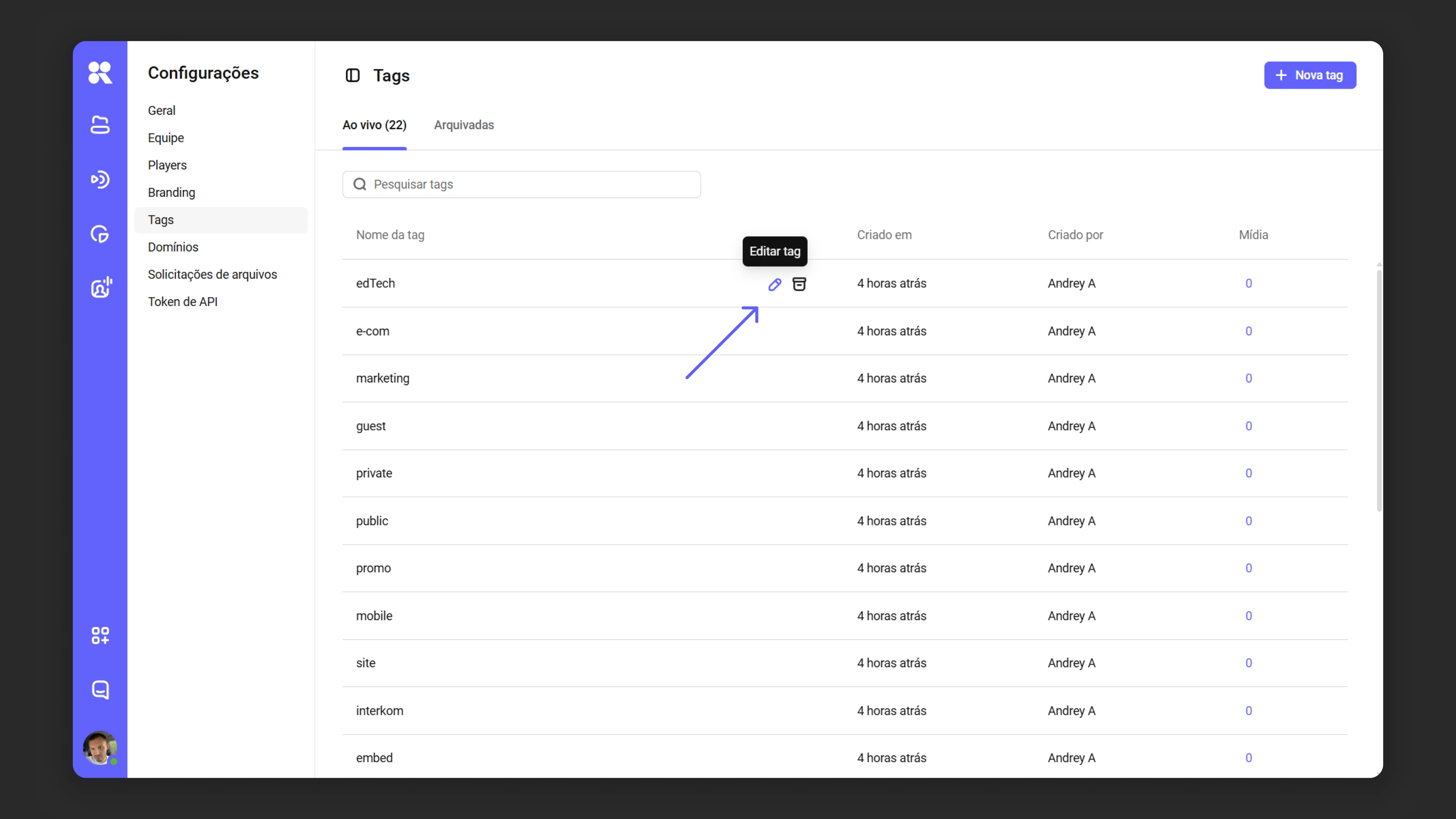Open the apps grid-plus icon in the sidebar
Screen dimensions: 1456x819
click(100, 635)
